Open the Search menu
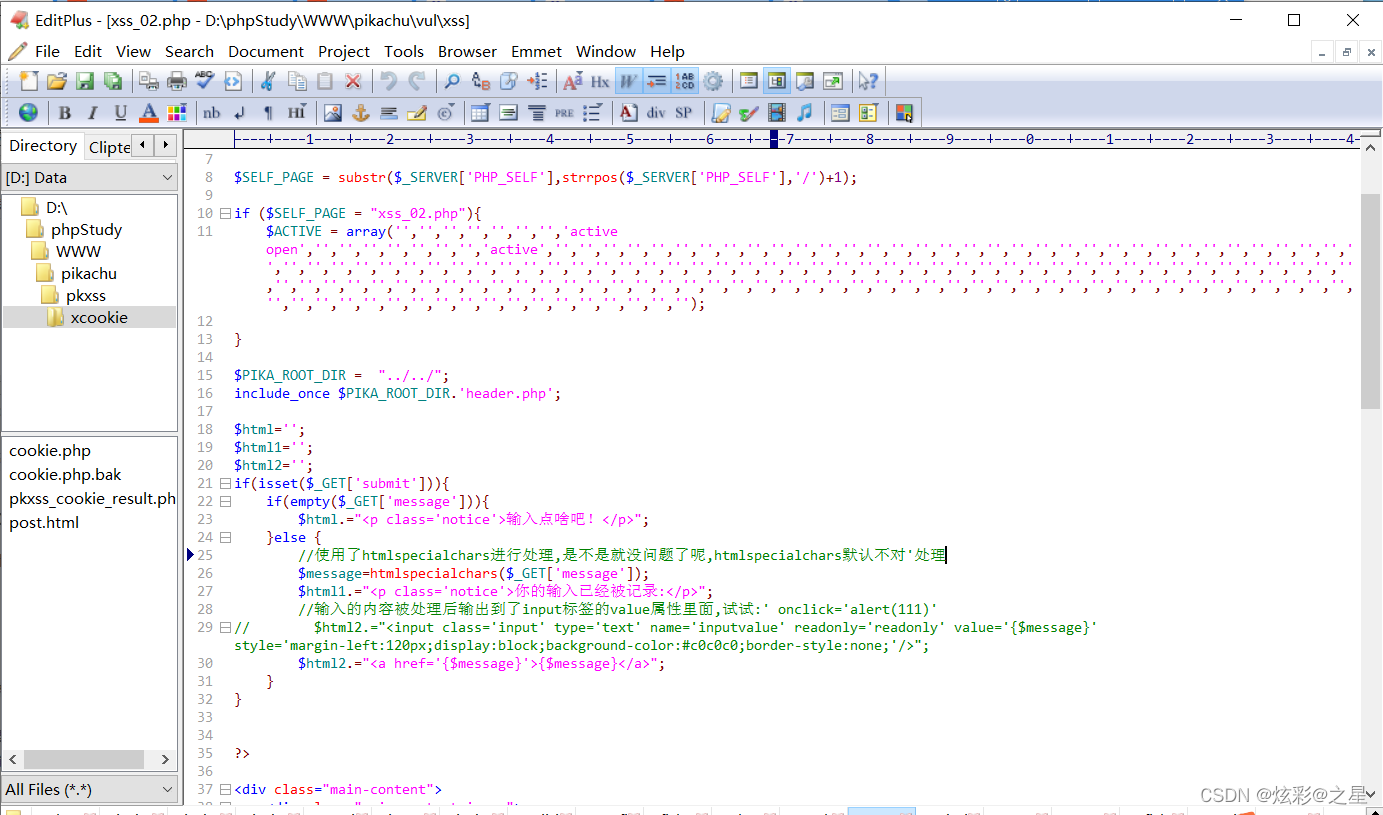Viewport: 1383px width, 815px height. 189,51
